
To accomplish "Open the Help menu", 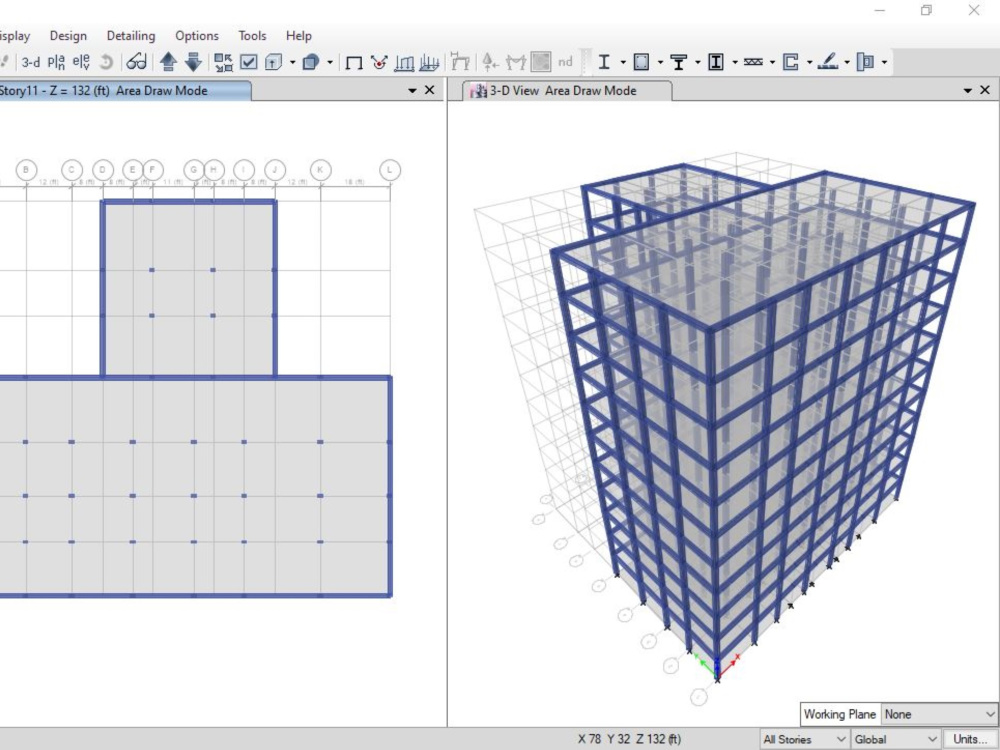I will 298,36.
